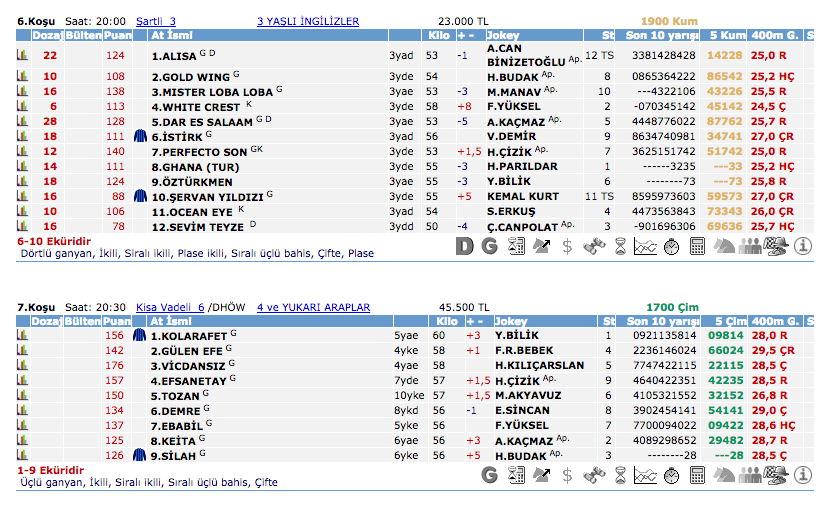Image resolution: width=838 pixels, height=508 pixels.
Task: Select horse 4.WHITE CREST
Action: pyautogui.click(x=195, y=106)
